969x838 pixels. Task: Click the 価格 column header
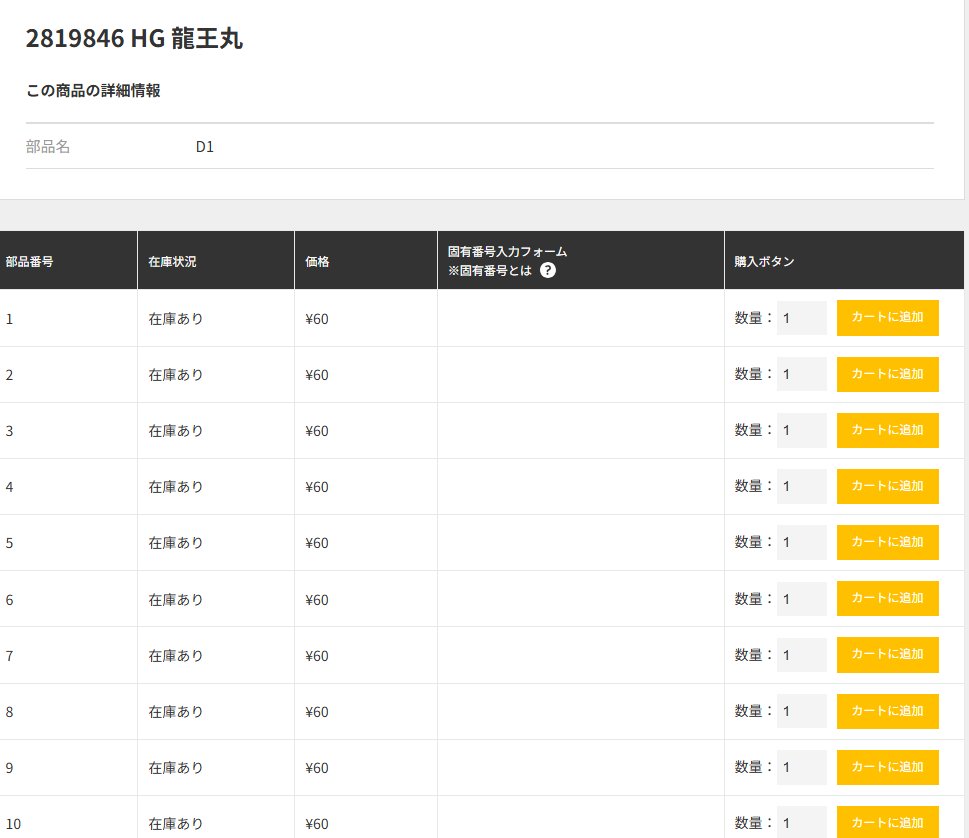(317, 261)
